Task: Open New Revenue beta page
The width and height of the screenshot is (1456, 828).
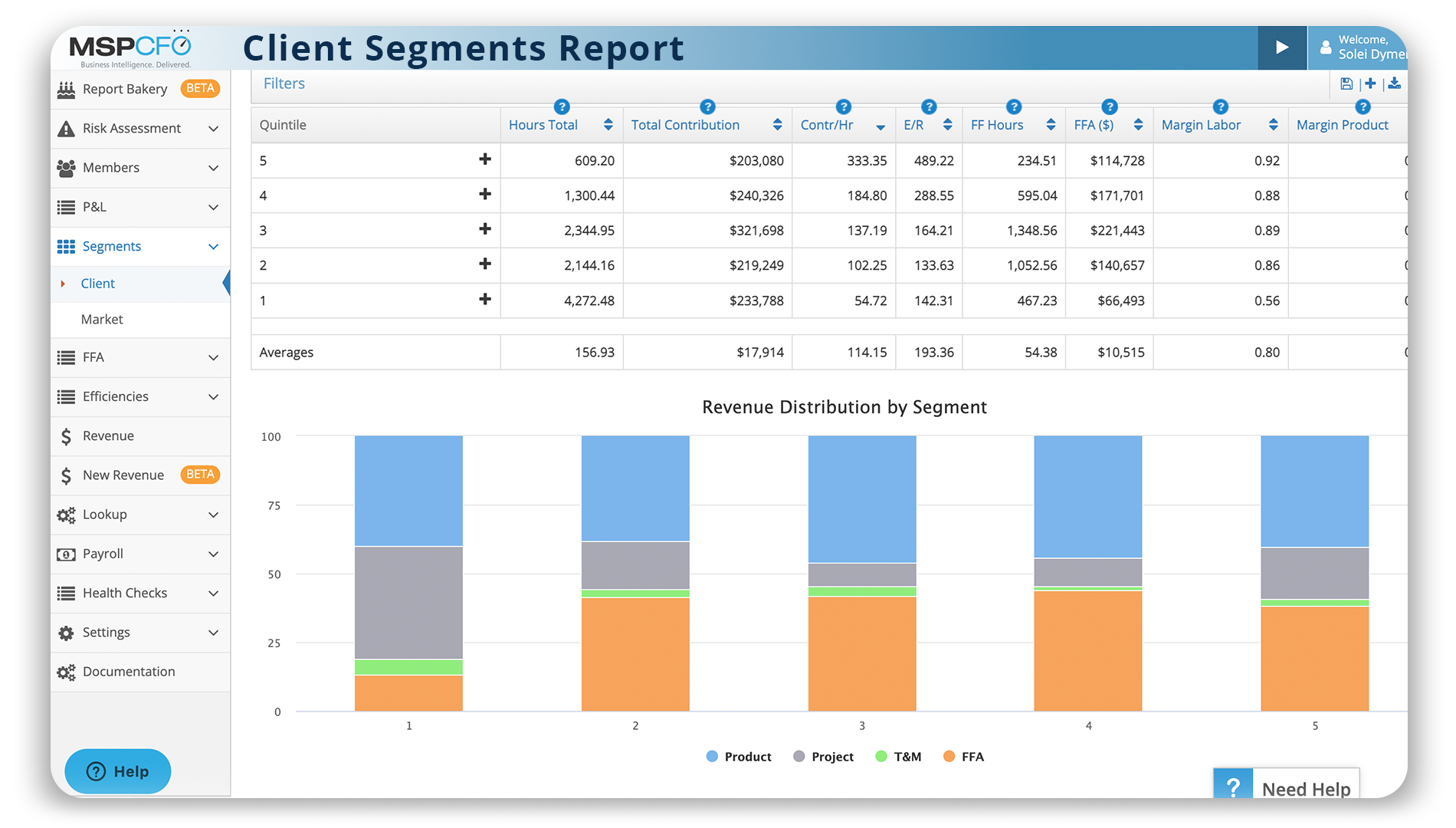Action: (139, 475)
